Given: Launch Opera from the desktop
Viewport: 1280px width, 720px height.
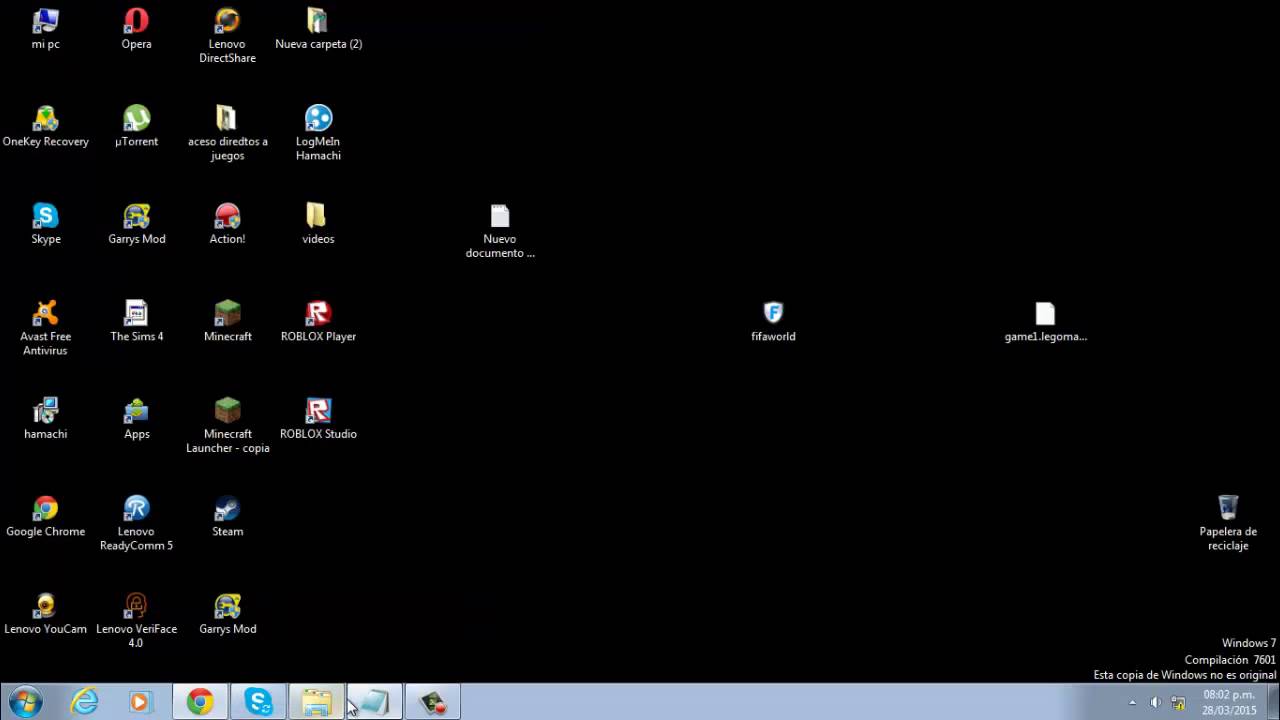Looking at the screenshot, I should click(137, 29).
